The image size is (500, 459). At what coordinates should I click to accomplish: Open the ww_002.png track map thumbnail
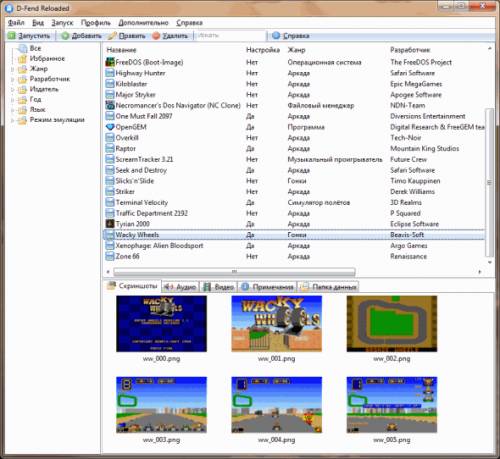coord(392,324)
